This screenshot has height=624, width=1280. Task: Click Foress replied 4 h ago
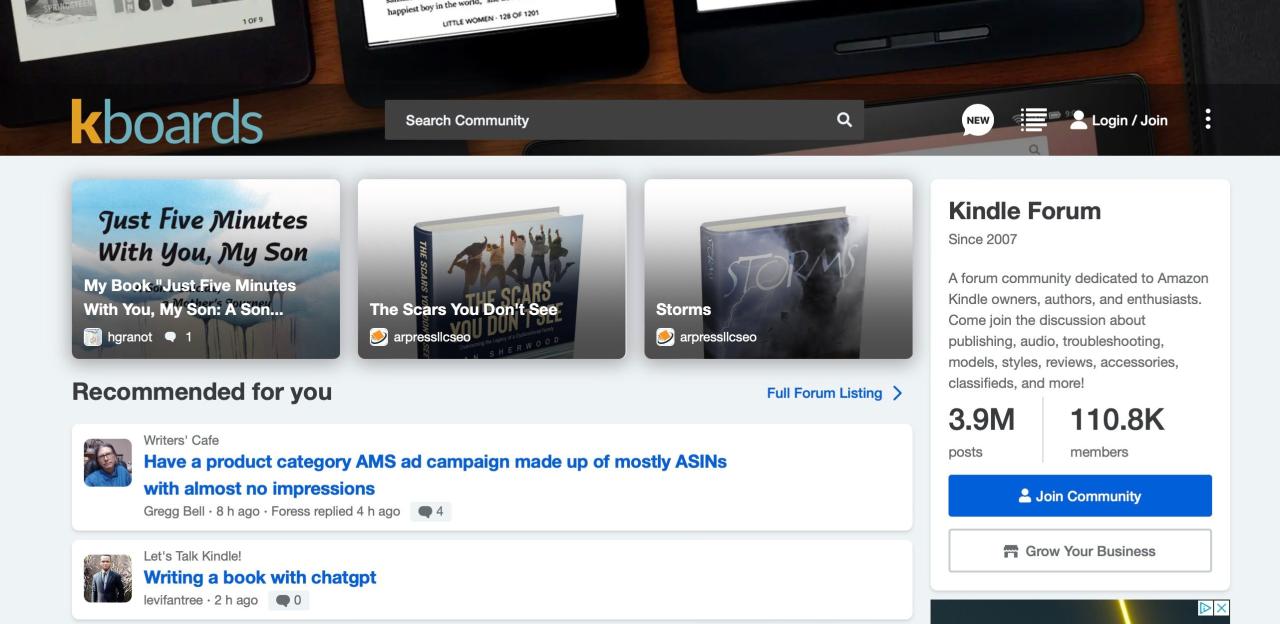335,511
